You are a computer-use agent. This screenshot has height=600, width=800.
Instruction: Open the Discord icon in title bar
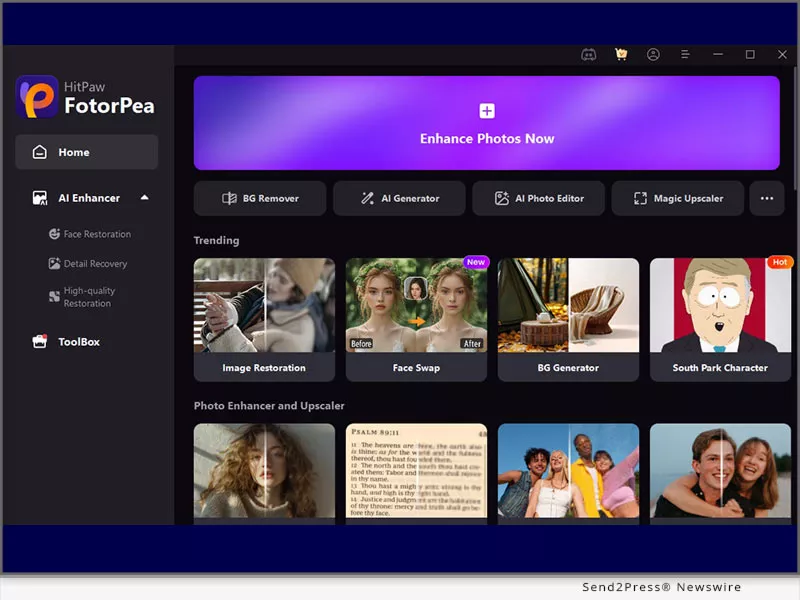[589, 55]
